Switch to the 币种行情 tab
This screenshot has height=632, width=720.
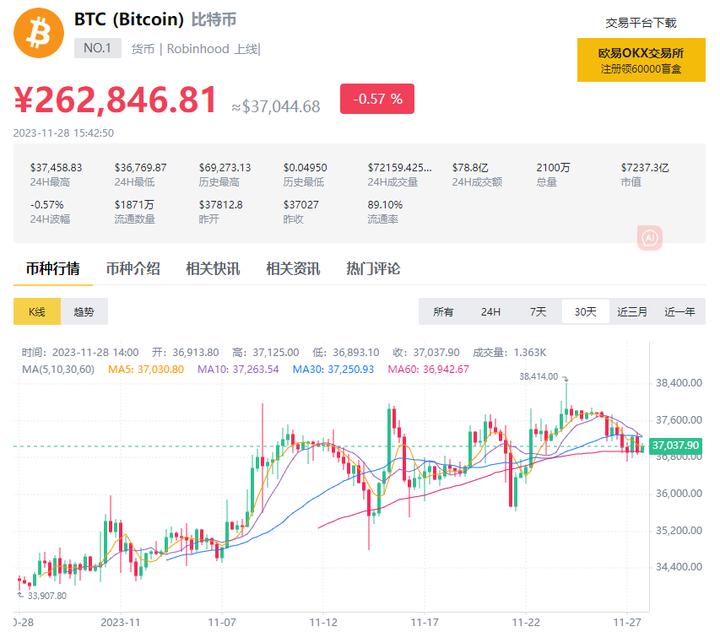click(x=53, y=269)
